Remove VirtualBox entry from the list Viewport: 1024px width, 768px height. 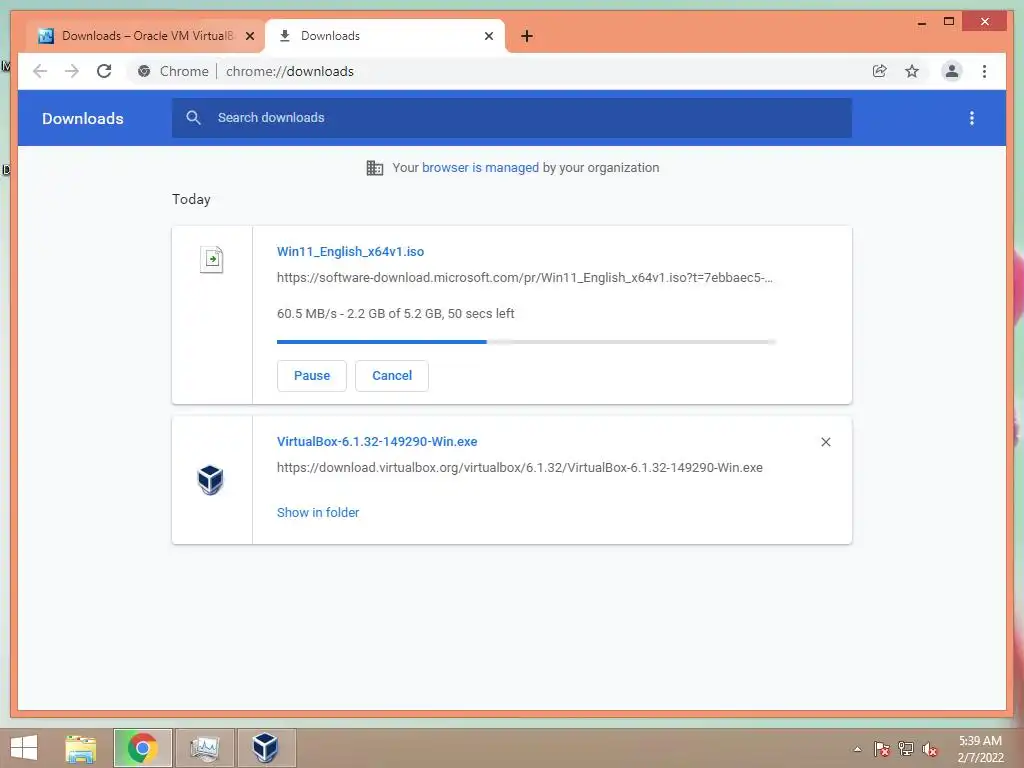point(825,442)
